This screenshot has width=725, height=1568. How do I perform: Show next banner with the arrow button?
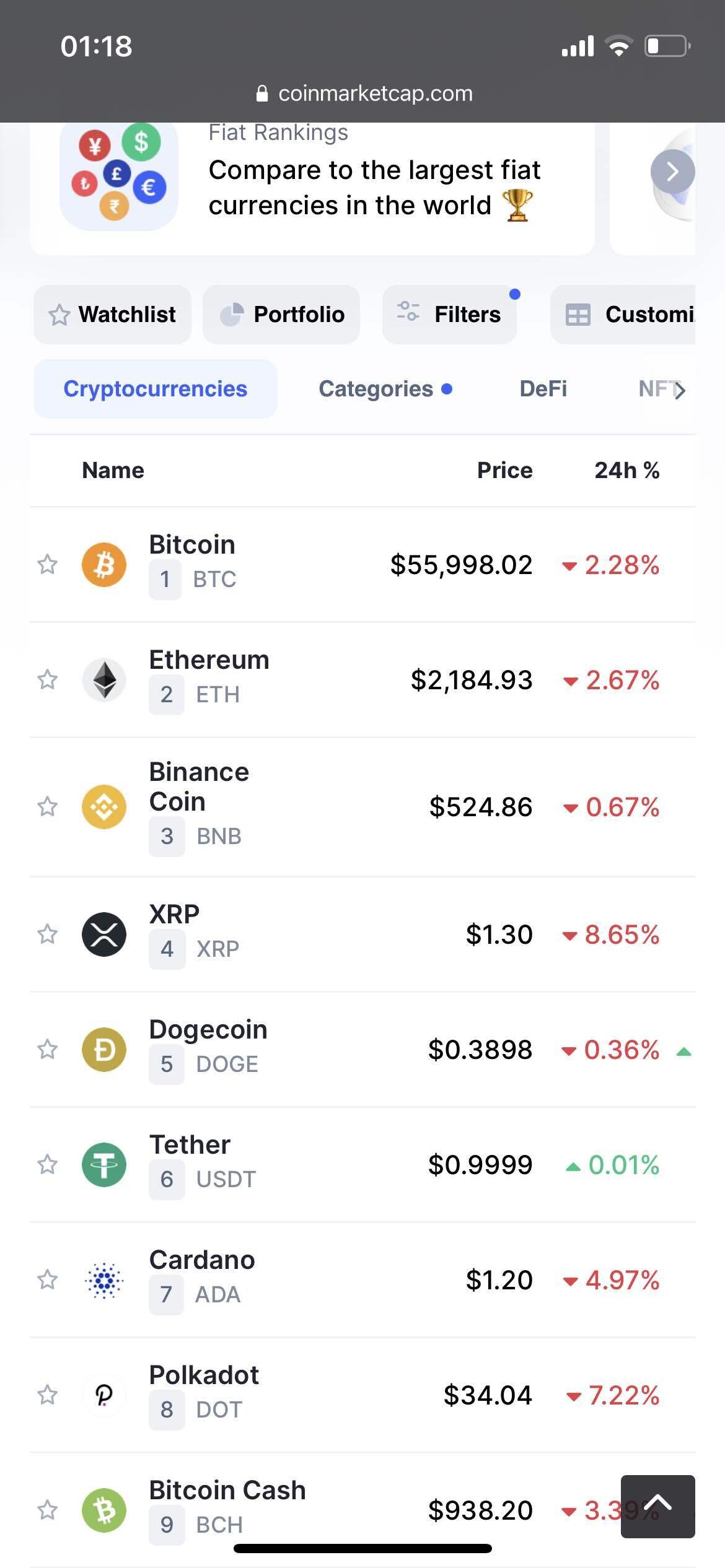(x=672, y=172)
